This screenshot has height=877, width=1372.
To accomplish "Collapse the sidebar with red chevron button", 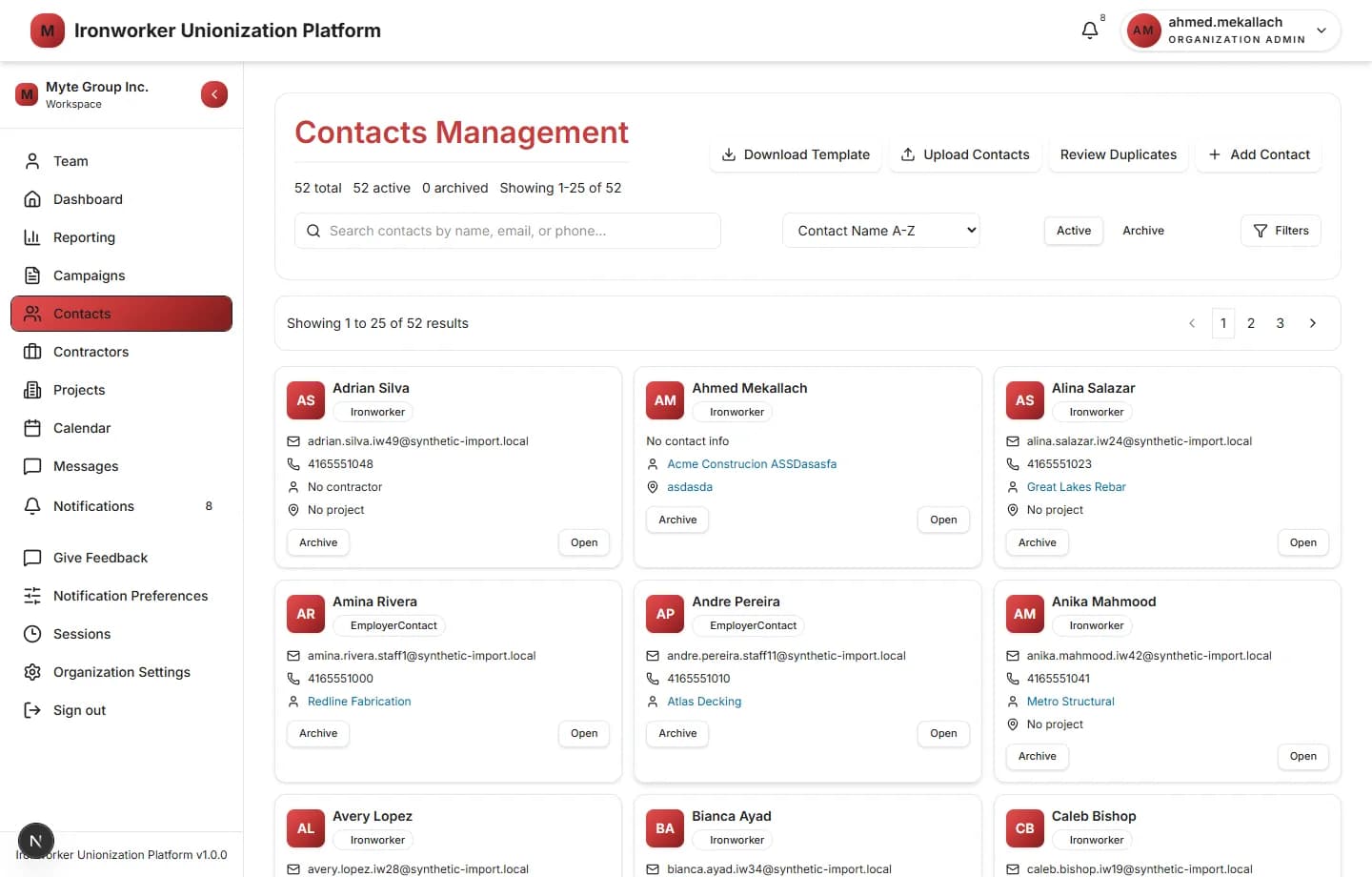I will point(214,94).
